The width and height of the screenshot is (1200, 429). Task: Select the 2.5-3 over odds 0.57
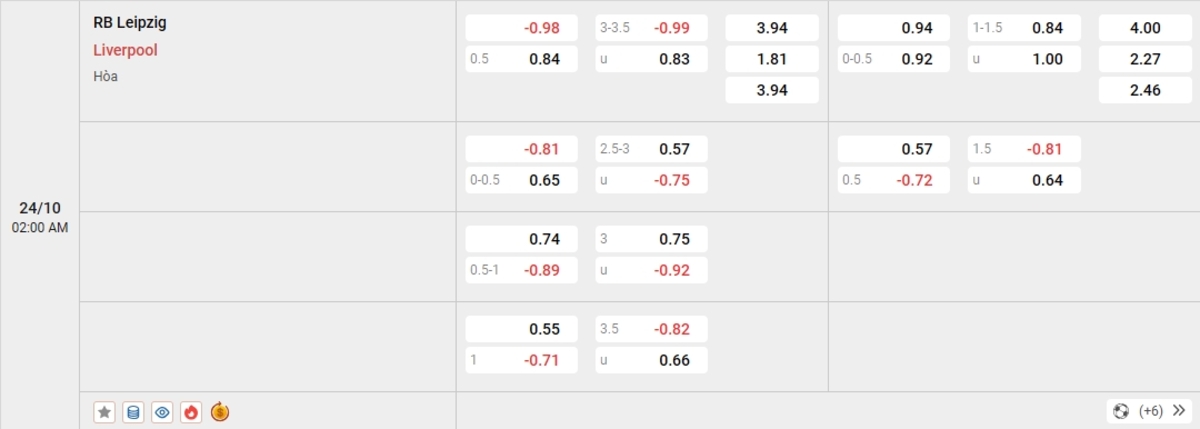tap(651, 149)
